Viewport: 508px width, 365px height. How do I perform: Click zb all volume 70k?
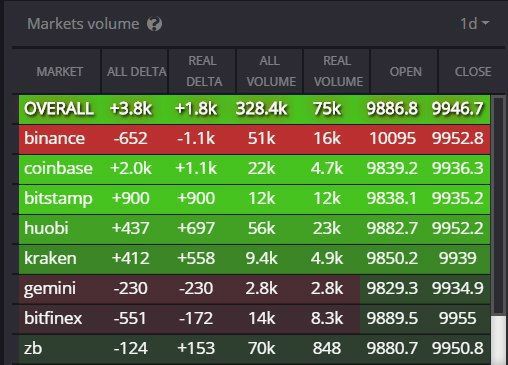click(262, 348)
